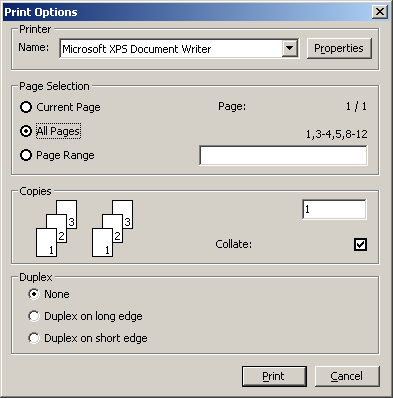Uncheck the Collate checkbox

pos(360,244)
